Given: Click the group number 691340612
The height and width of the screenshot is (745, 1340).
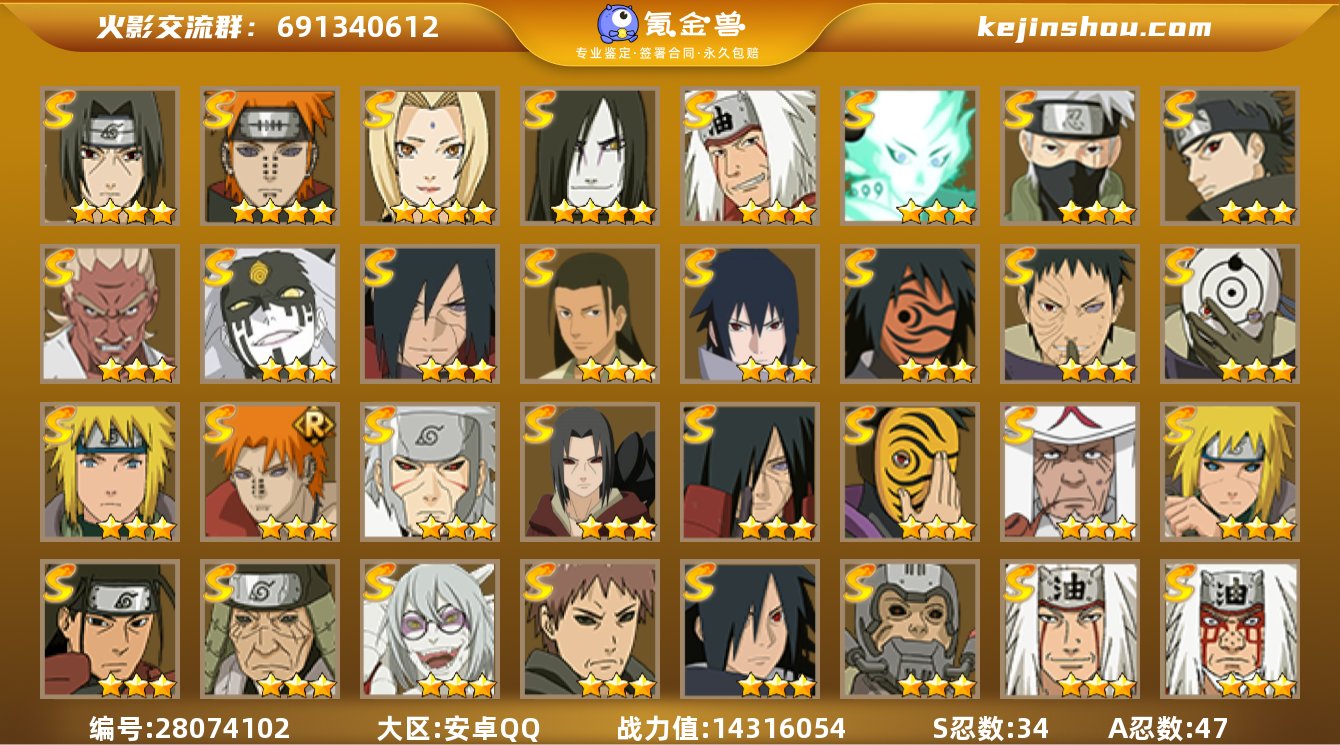Looking at the screenshot, I should coord(358,27).
